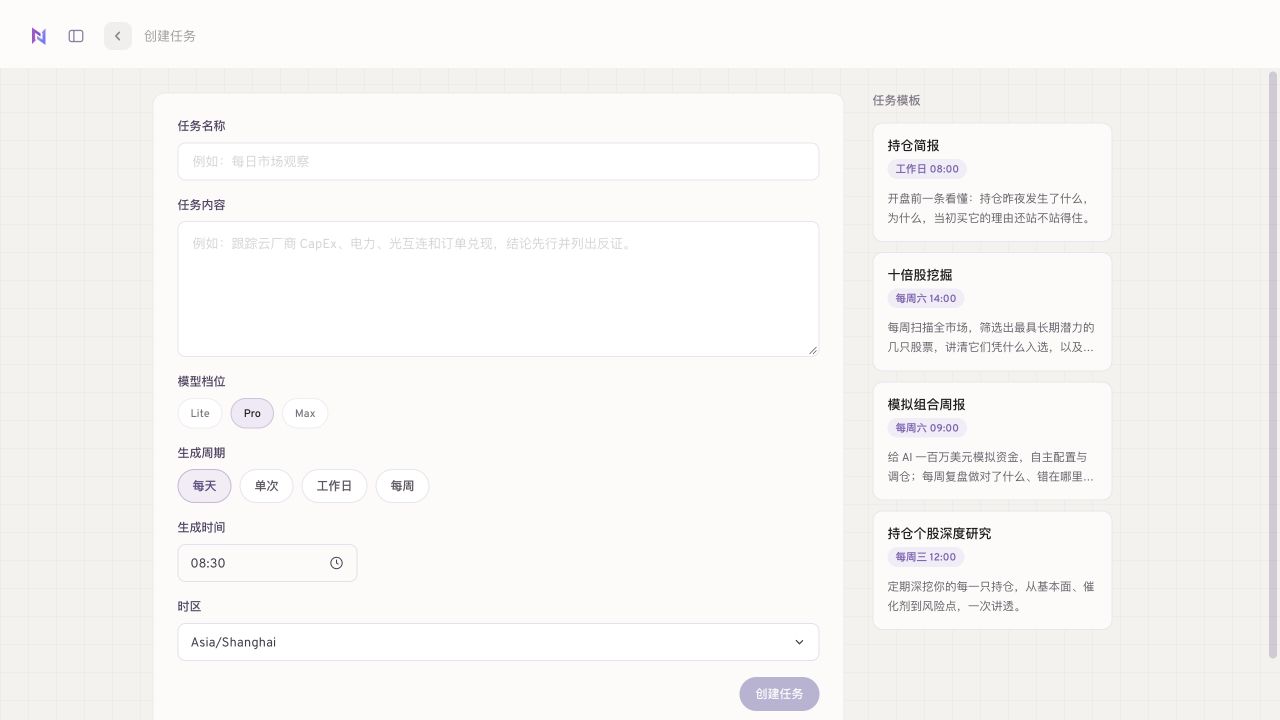The image size is (1280, 720).
Task: Select the Pro model tier
Action: point(252,413)
